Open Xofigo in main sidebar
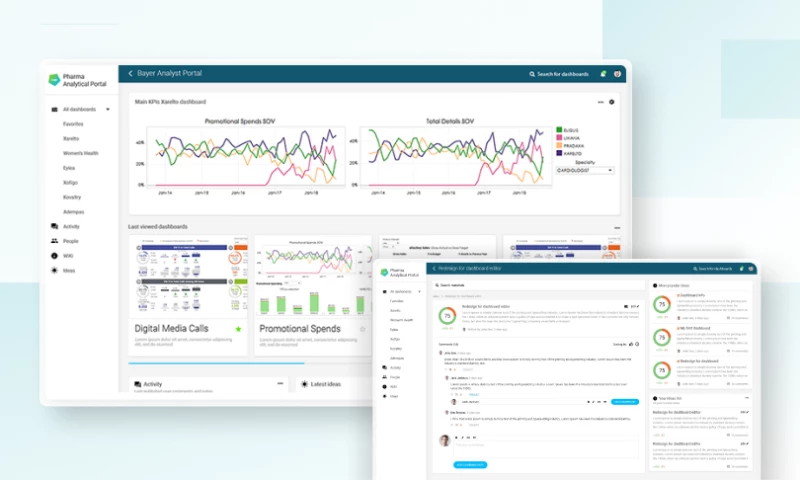This screenshot has width=800, height=480. pyautogui.click(x=70, y=183)
